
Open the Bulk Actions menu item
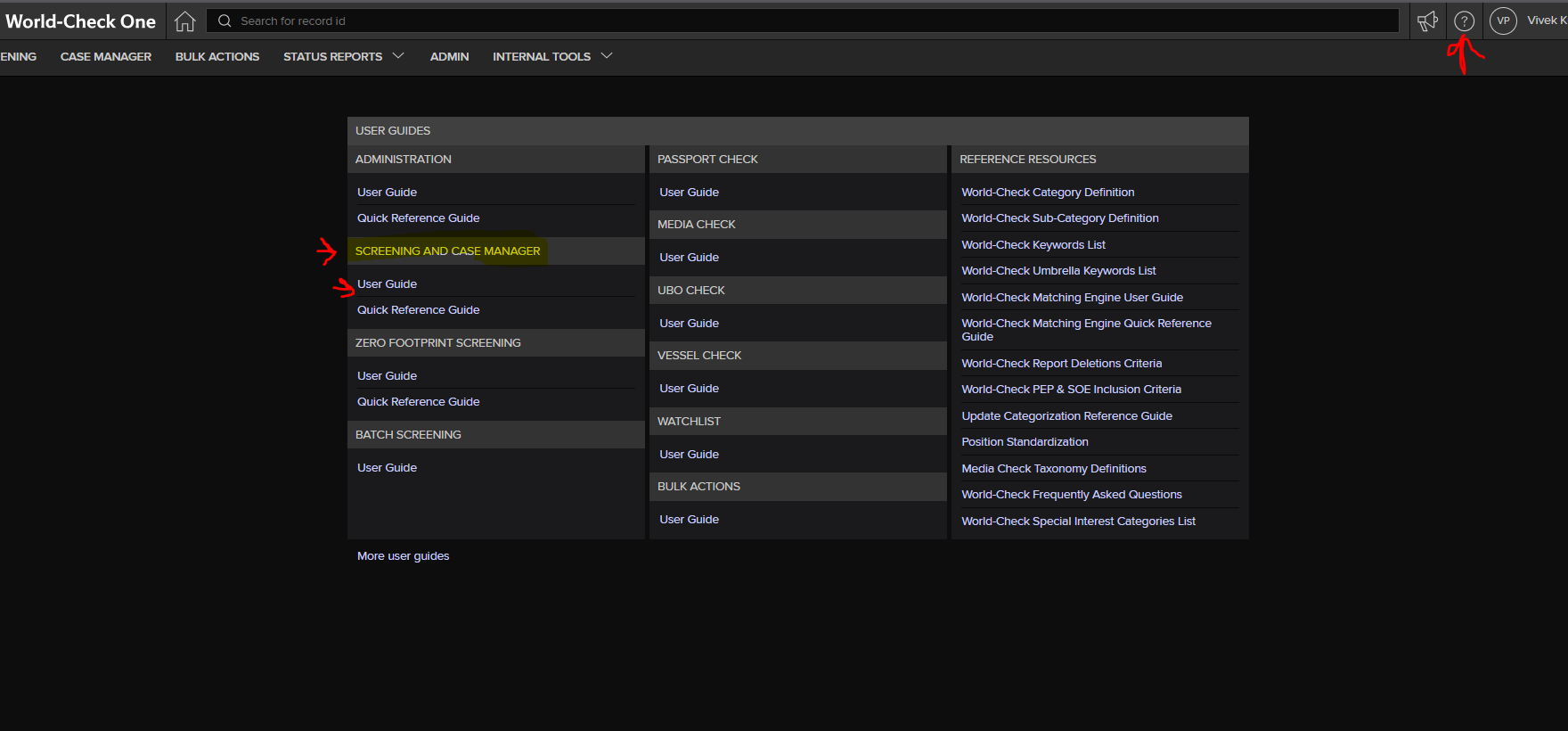pos(217,56)
